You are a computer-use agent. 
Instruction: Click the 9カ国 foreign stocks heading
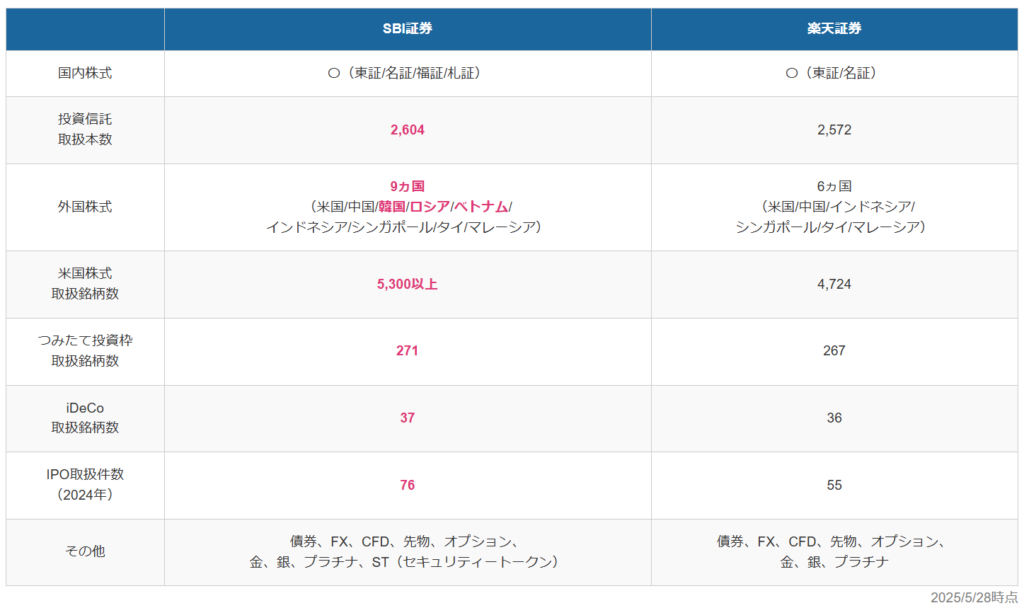pos(408,186)
